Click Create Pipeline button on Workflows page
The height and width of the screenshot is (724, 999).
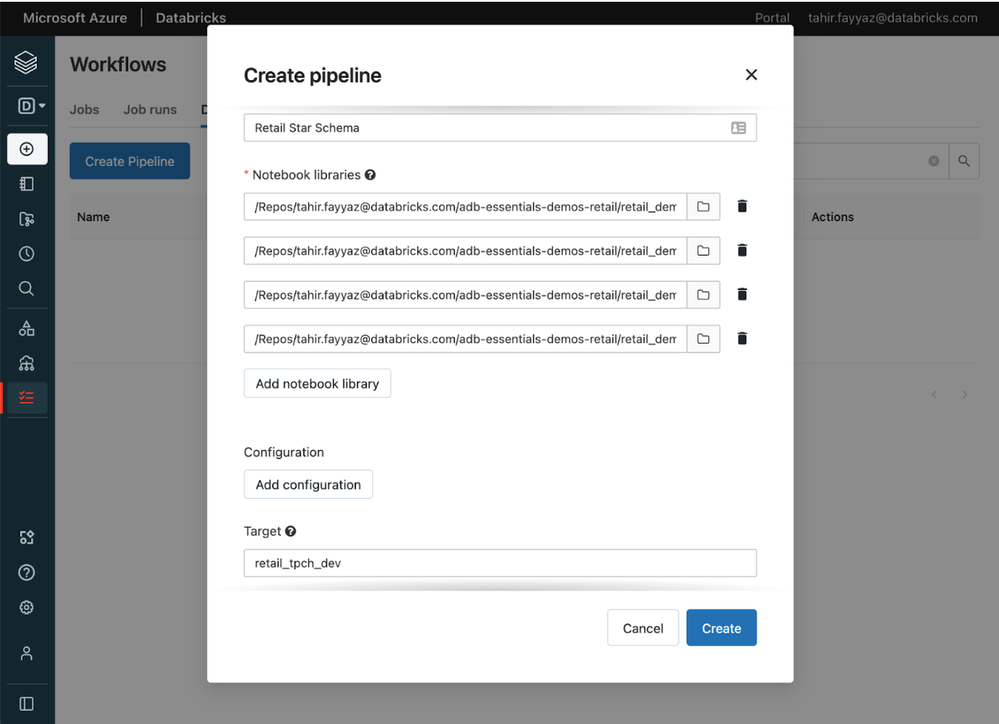pos(130,161)
